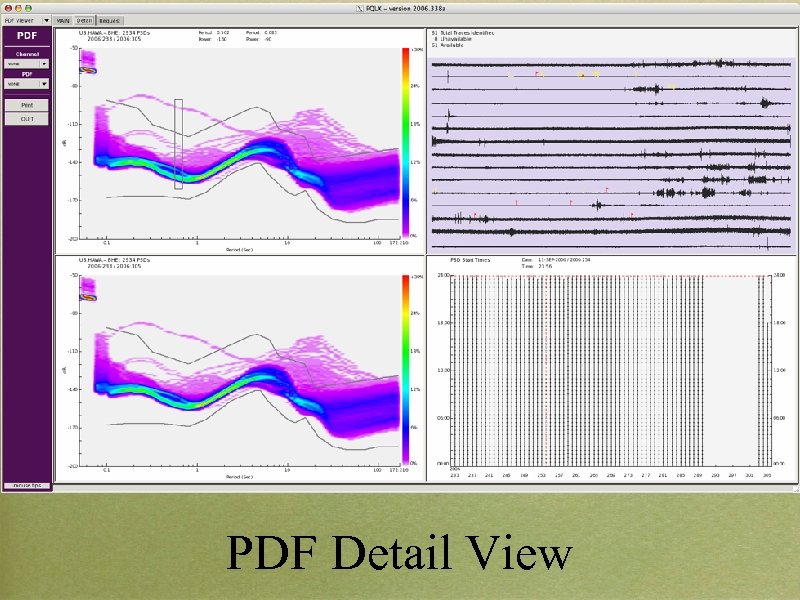Open the Request tab
This screenshot has width=800, height=600.
pos(110,19)
